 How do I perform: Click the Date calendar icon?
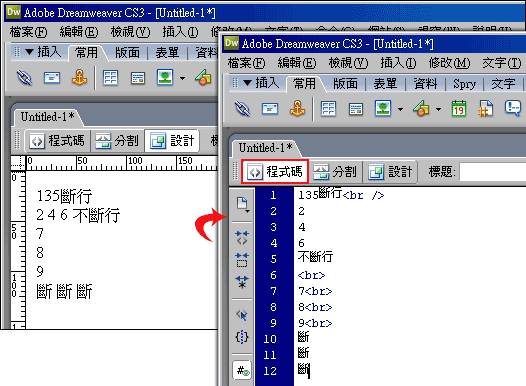[x=459, y=109]
